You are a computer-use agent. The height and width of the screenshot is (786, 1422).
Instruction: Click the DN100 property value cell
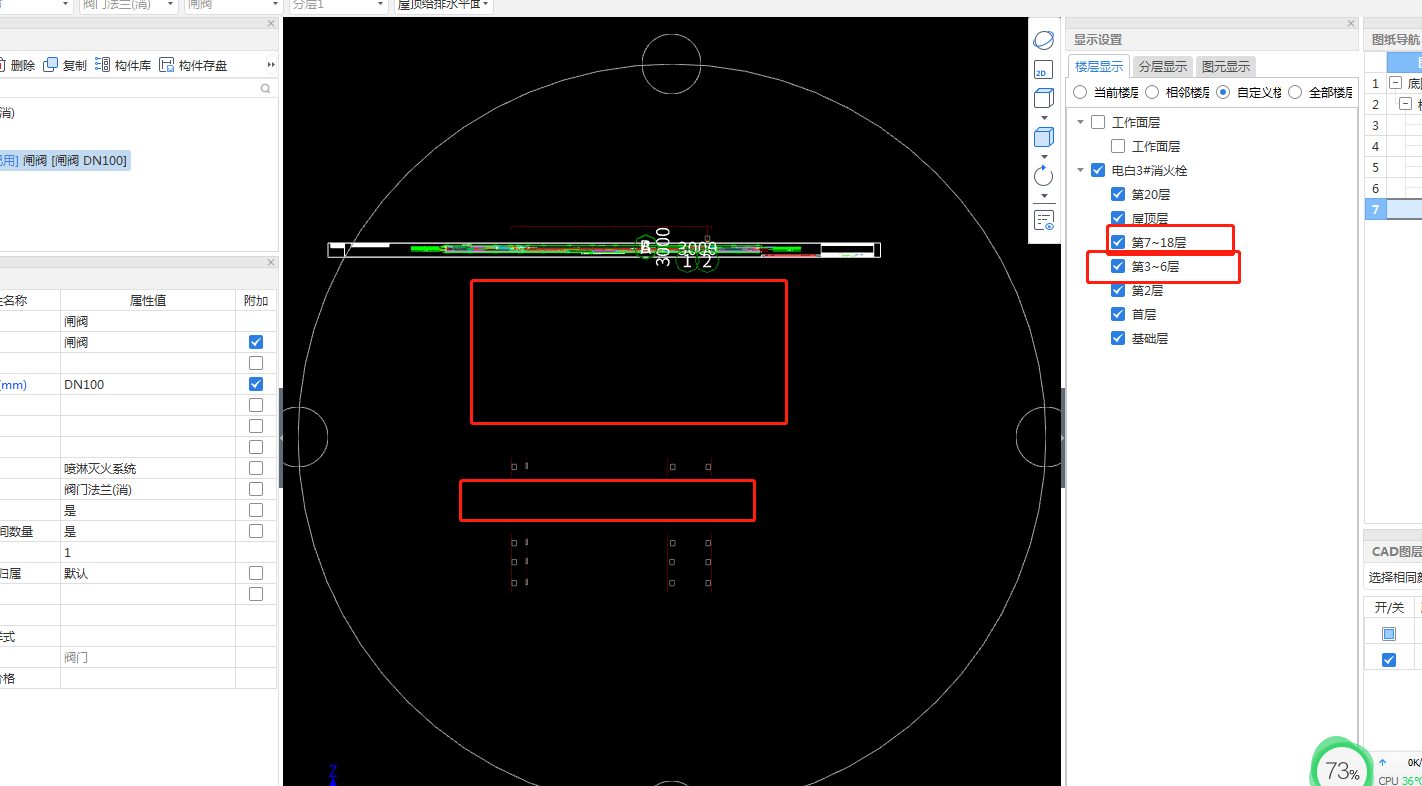[x=148, y=384]
